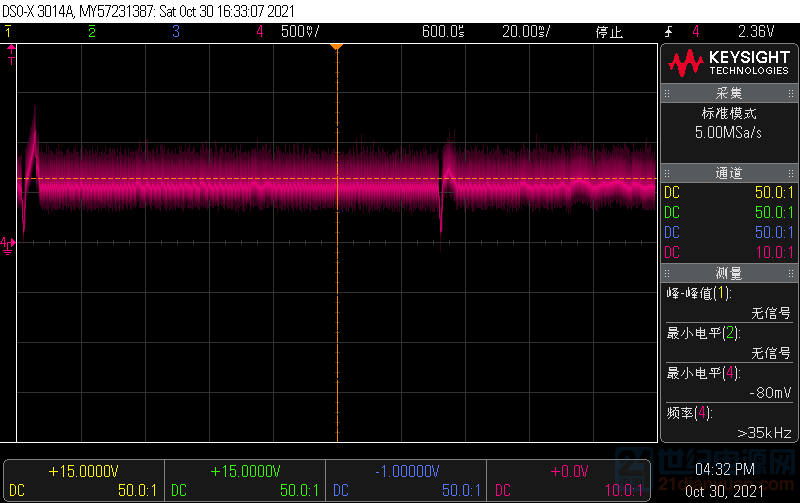Image resolution: width=800 pixels, height=503 pixels.
Task: Click the 峰-峰值(1) measurement label
Action: [x=699, y=293]
